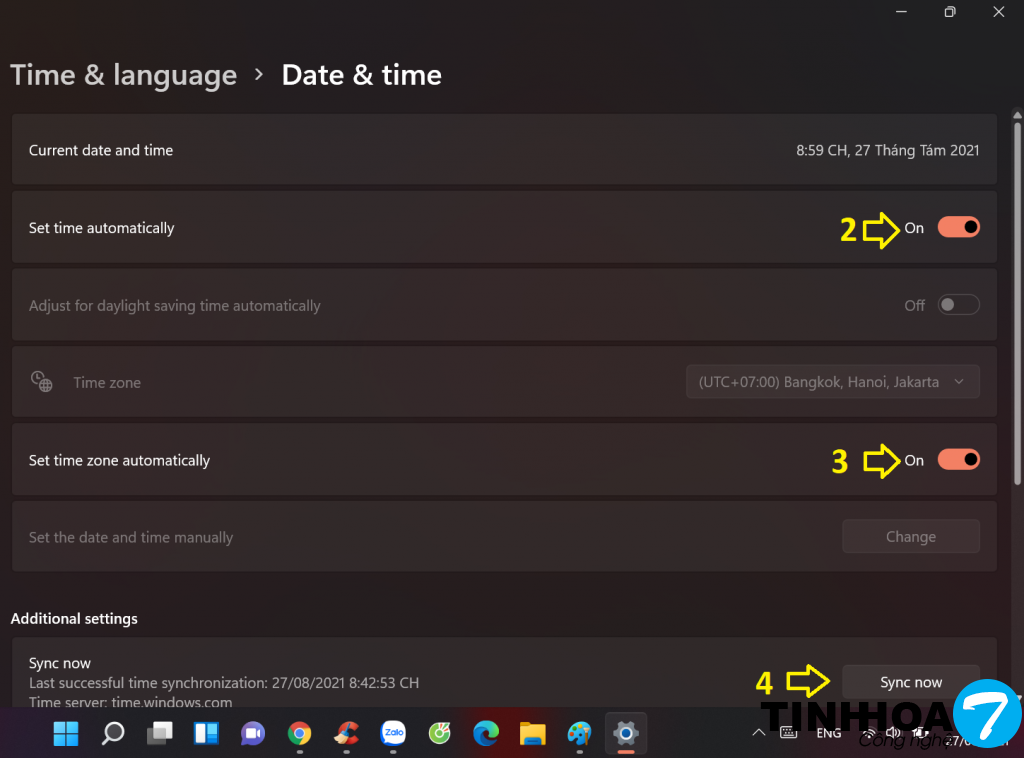Disable Set time zone automatically toggle
This screenshot has height=758, width=1024.
point(958,460)
